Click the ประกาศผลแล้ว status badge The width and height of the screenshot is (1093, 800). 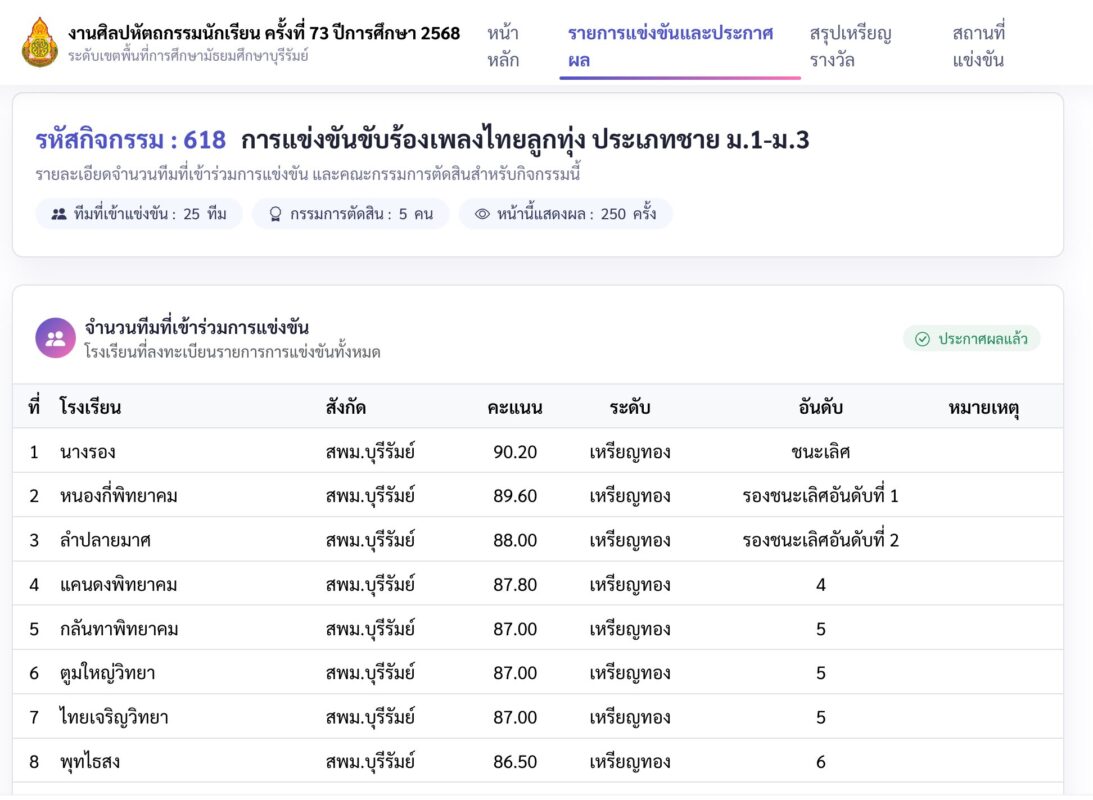point(971,339)
